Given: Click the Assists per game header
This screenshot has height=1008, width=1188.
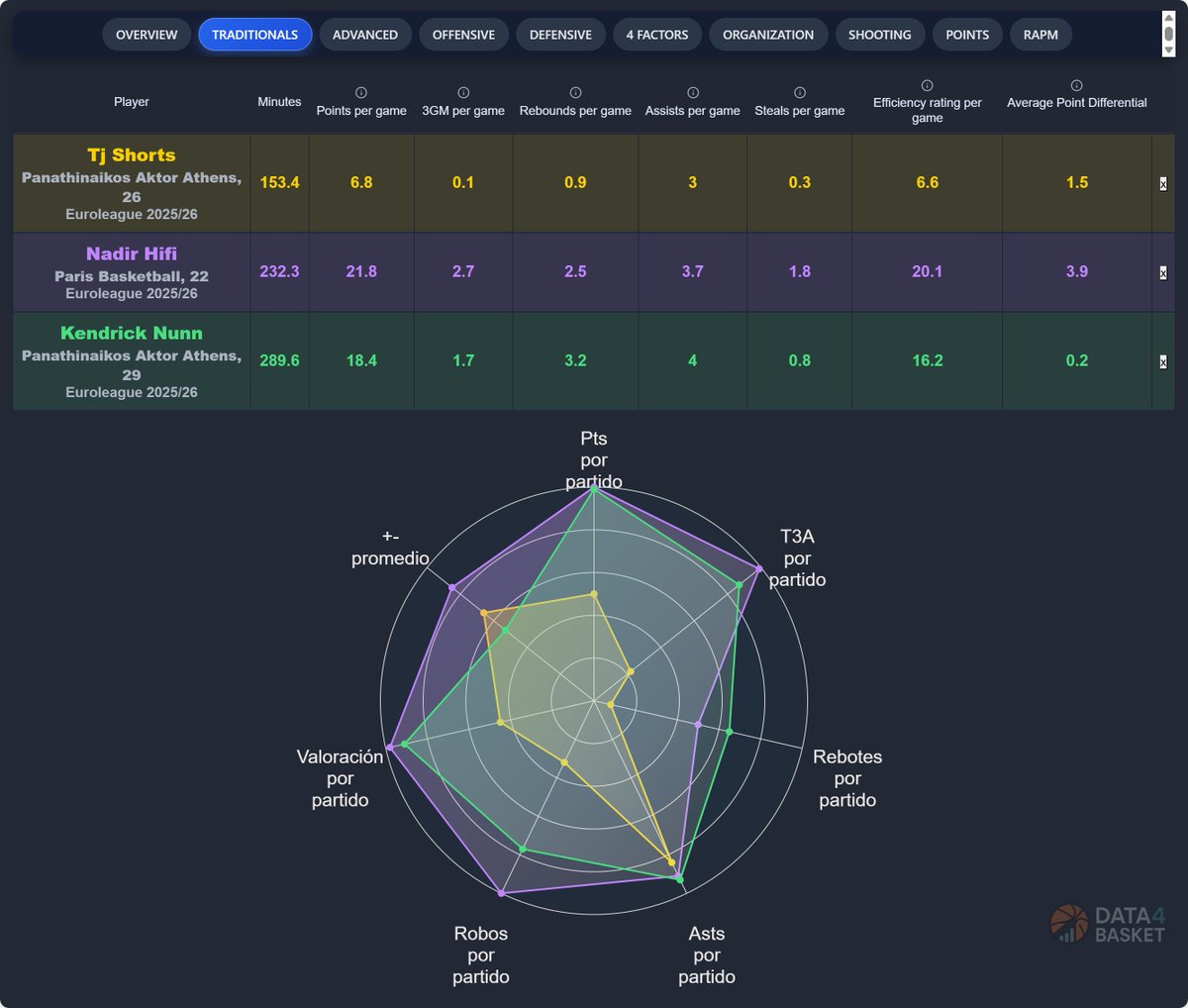Looking at the screenshot, I should 693,111.
